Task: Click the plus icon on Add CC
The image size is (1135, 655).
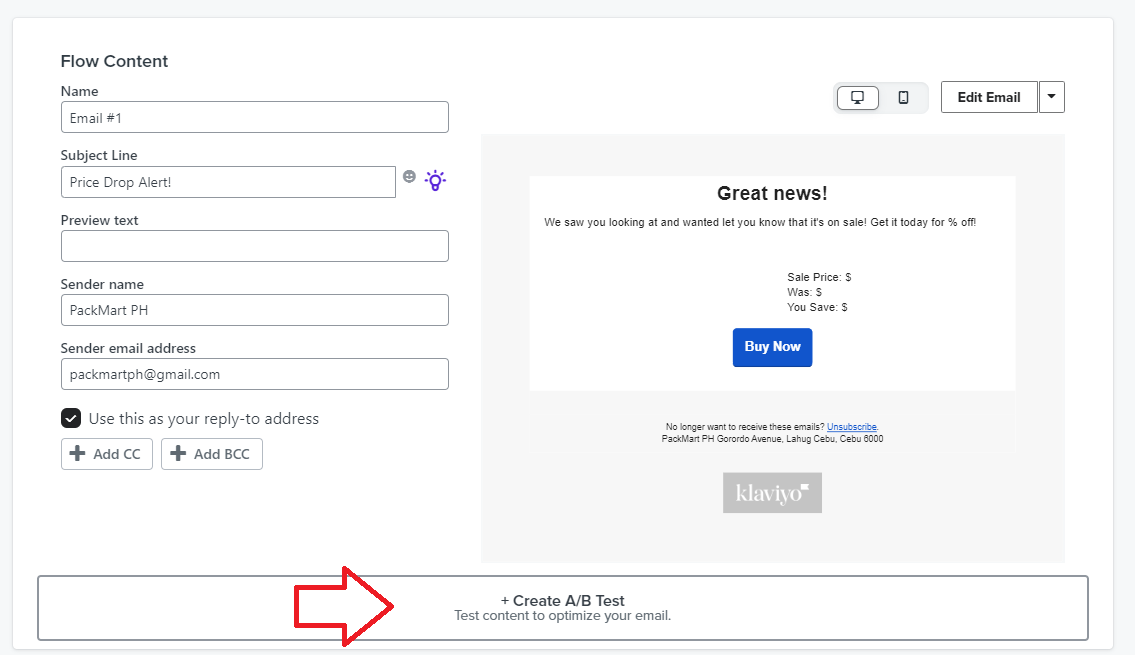Action: click(77, 454)
